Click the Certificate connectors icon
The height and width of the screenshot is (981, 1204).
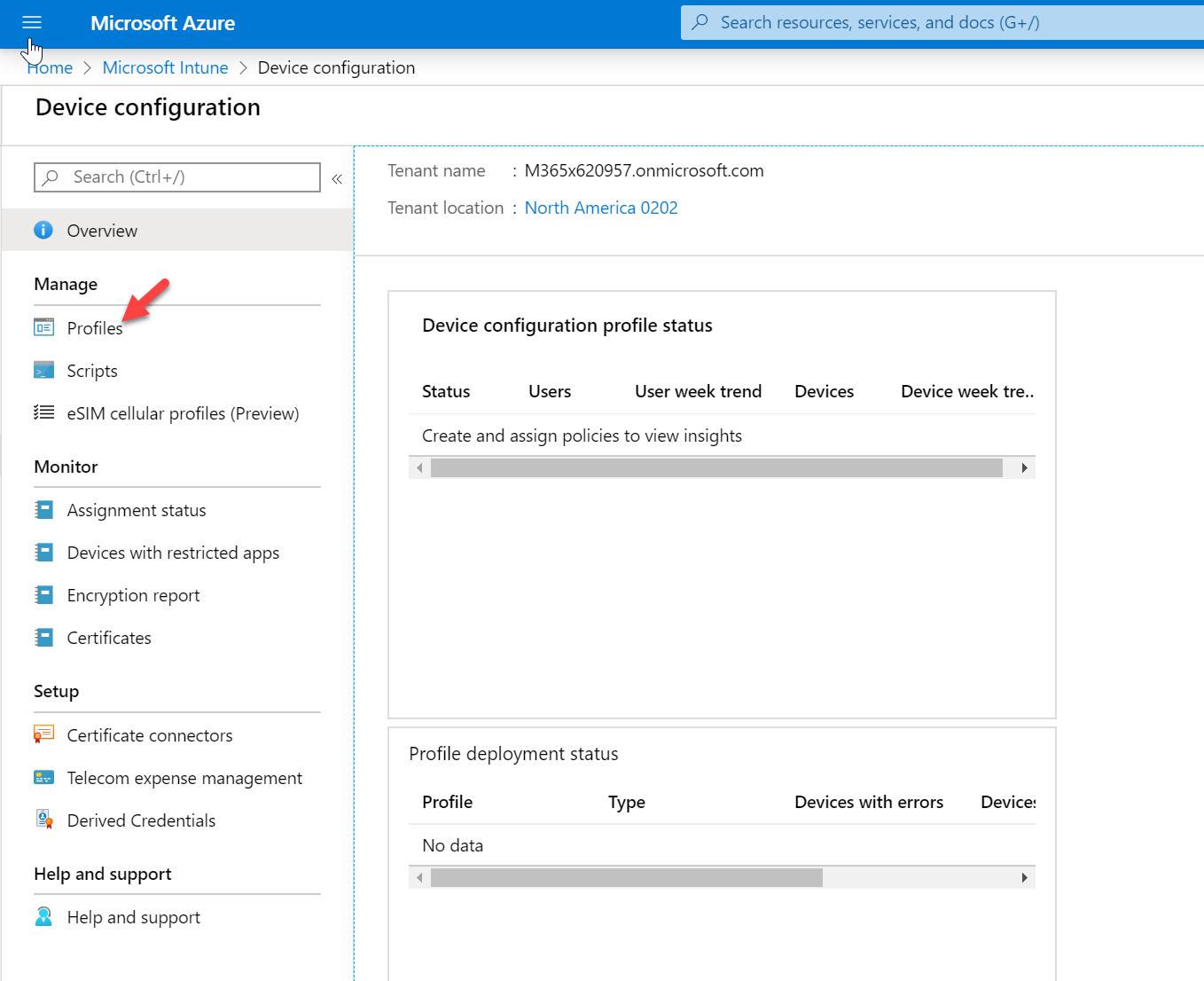point(43,734)
